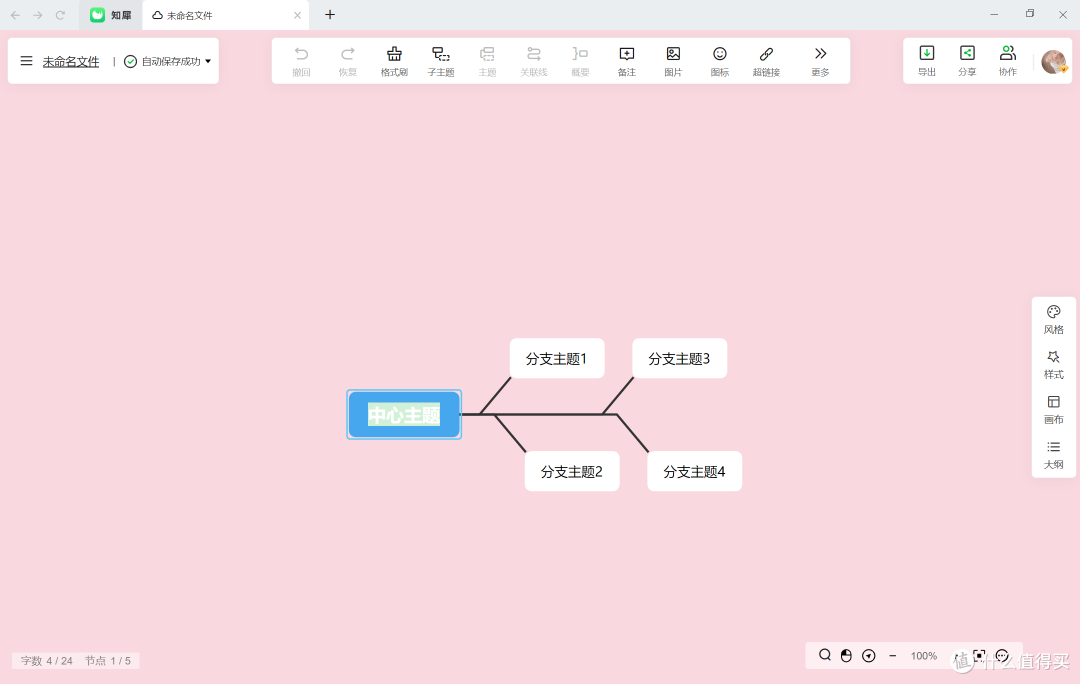Screen dimensions: 1080x684
Task: Click the 撤回 undo icon
Action: (x=301, y=61)
